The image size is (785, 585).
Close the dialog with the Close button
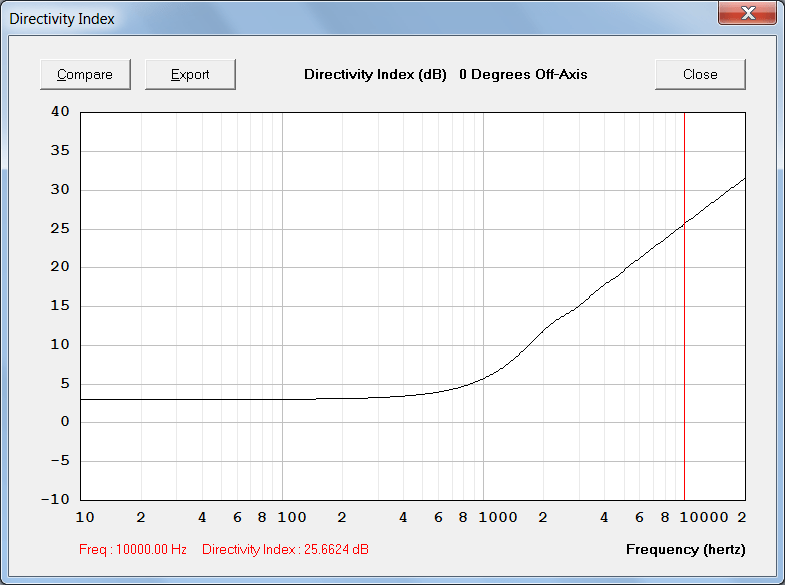700,75
